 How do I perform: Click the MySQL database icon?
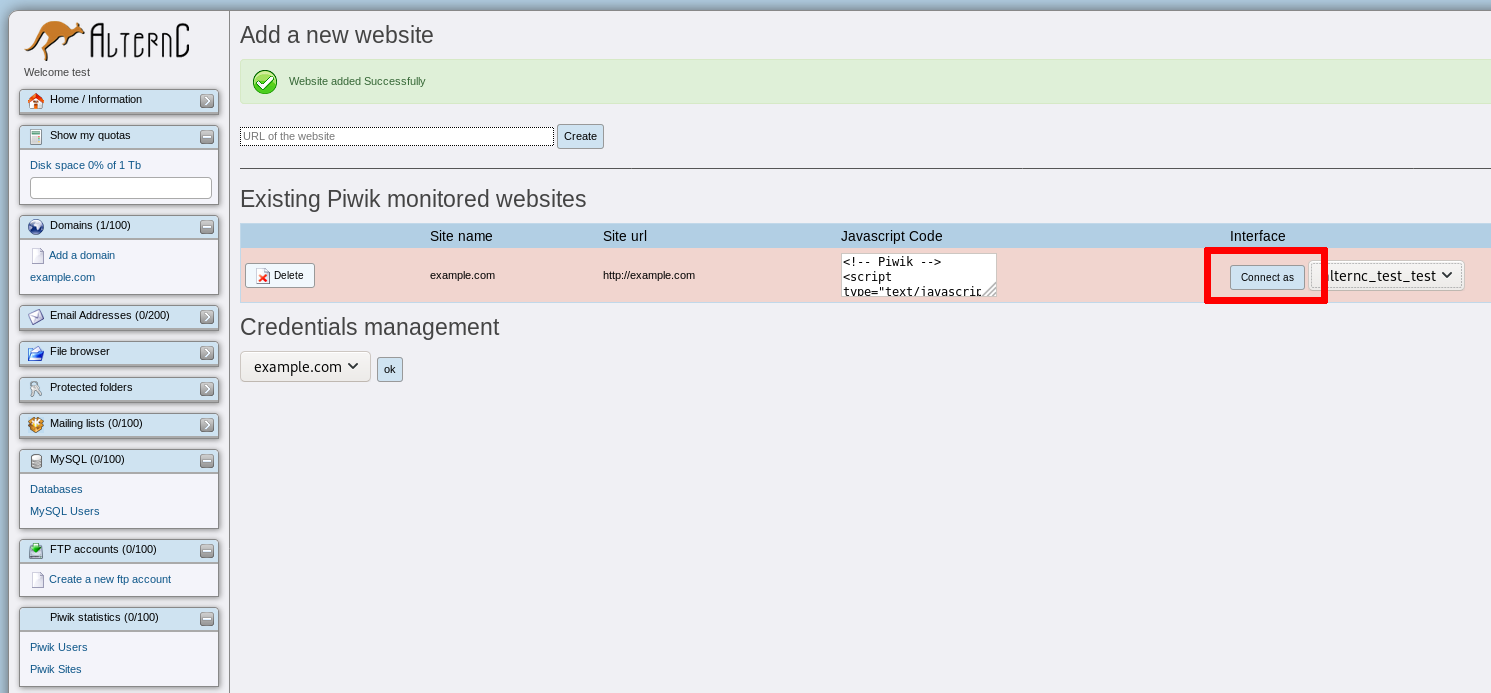coord(36,461)
